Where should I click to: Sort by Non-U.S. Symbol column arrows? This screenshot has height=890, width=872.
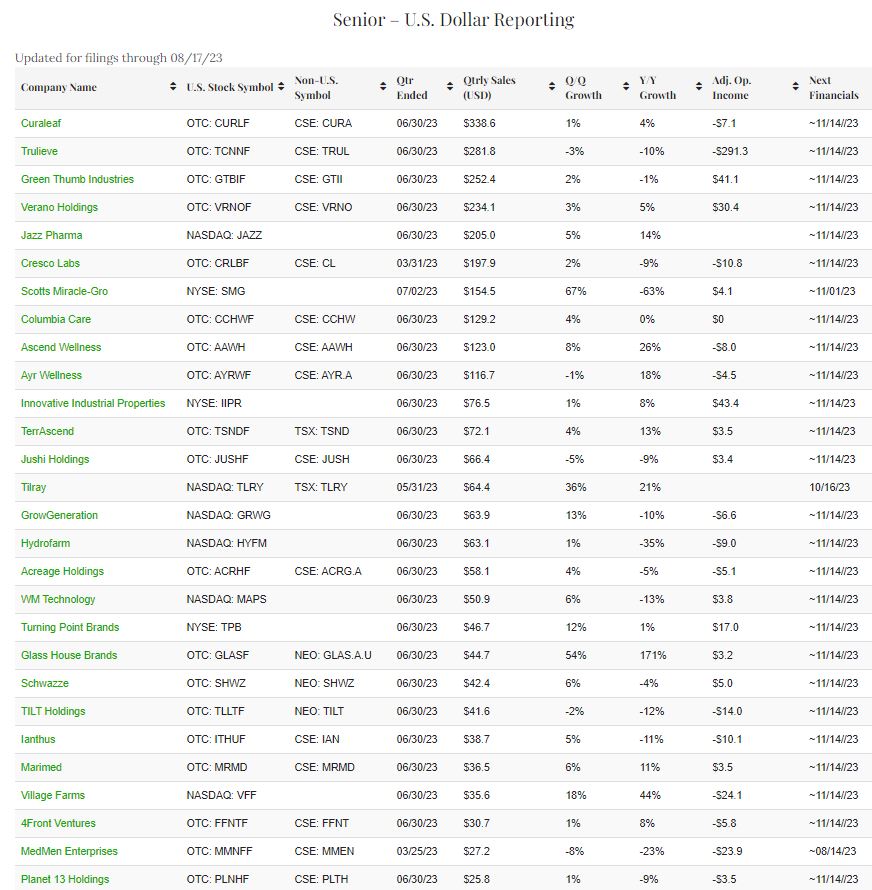click(383, 88)
